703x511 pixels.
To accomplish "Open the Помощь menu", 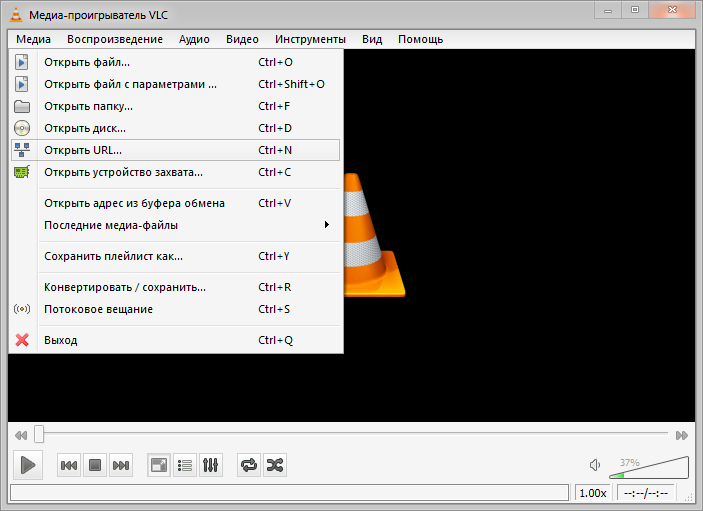I will [421, 39].
